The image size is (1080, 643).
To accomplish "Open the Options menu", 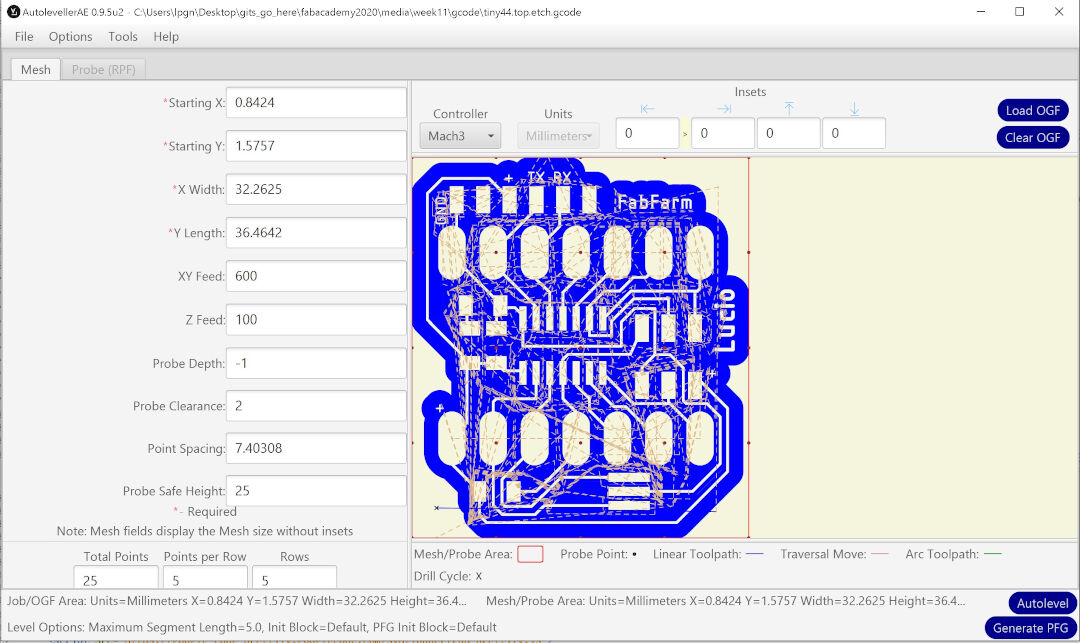I will [70, 36].
